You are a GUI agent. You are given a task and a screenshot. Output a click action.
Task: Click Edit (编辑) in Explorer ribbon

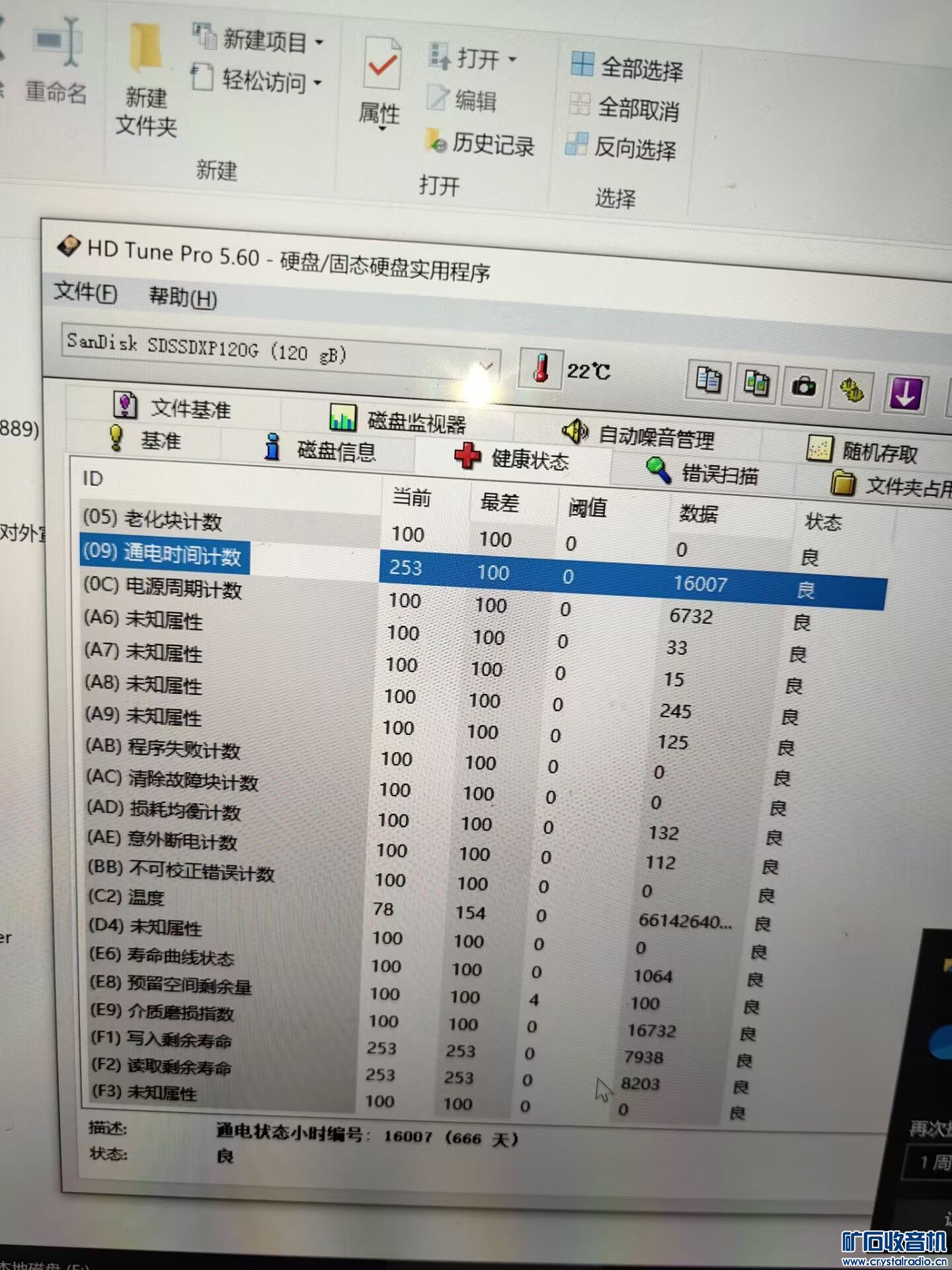462,99
